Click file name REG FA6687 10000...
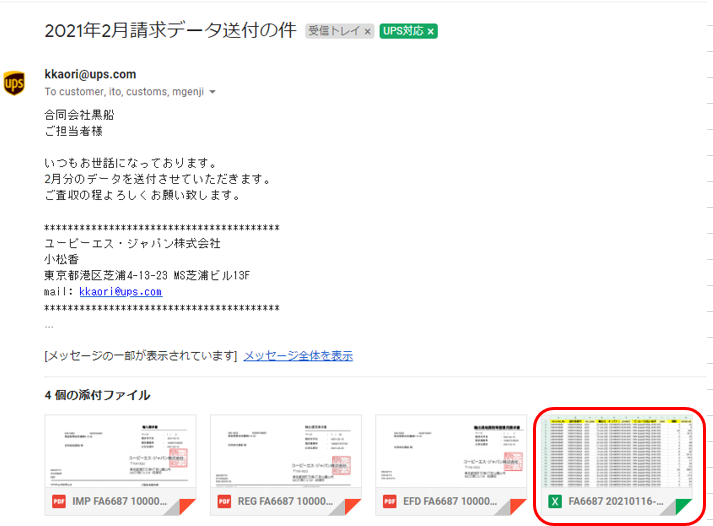This screenshot has width=713, height=526. (285, 501)
